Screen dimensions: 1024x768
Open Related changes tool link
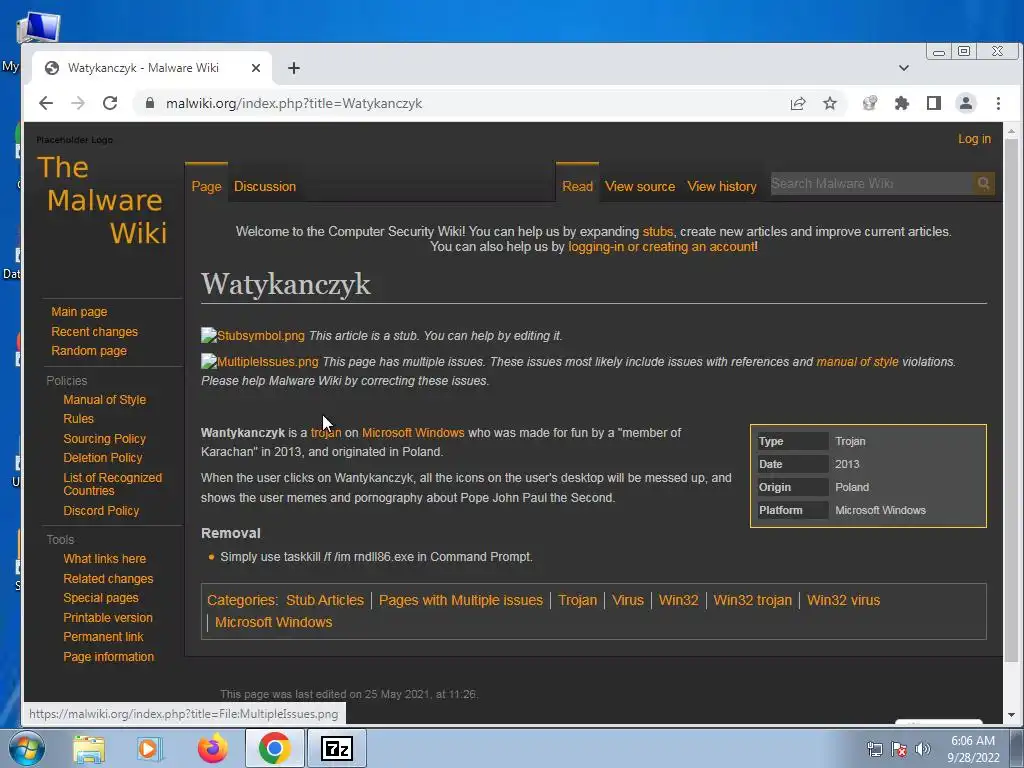click(x=108, y=579)
